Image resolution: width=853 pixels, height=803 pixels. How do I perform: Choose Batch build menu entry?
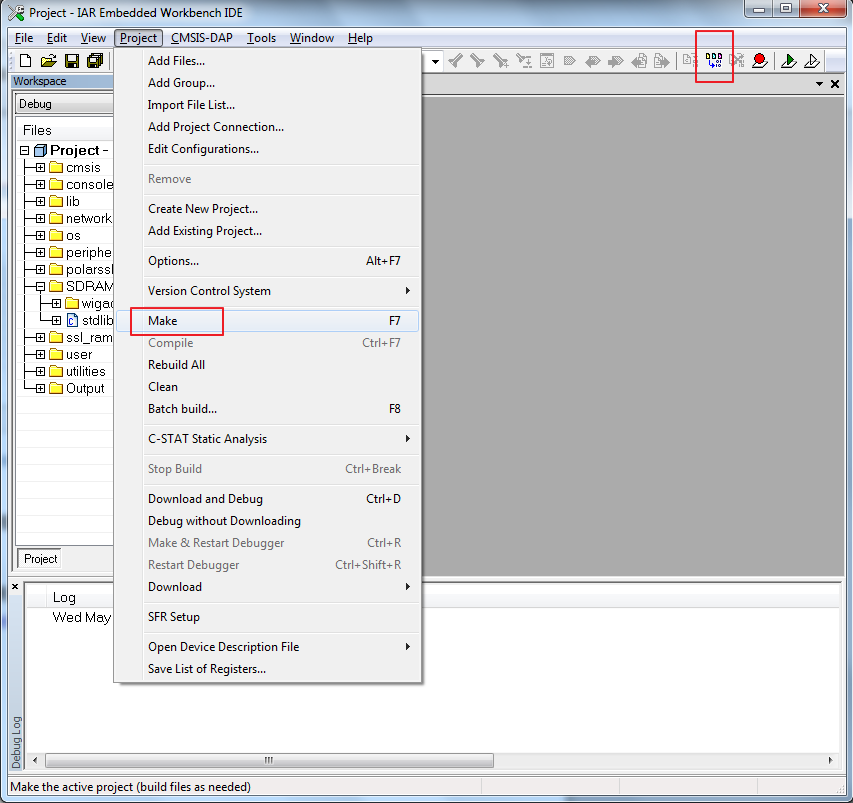(268, 409)
